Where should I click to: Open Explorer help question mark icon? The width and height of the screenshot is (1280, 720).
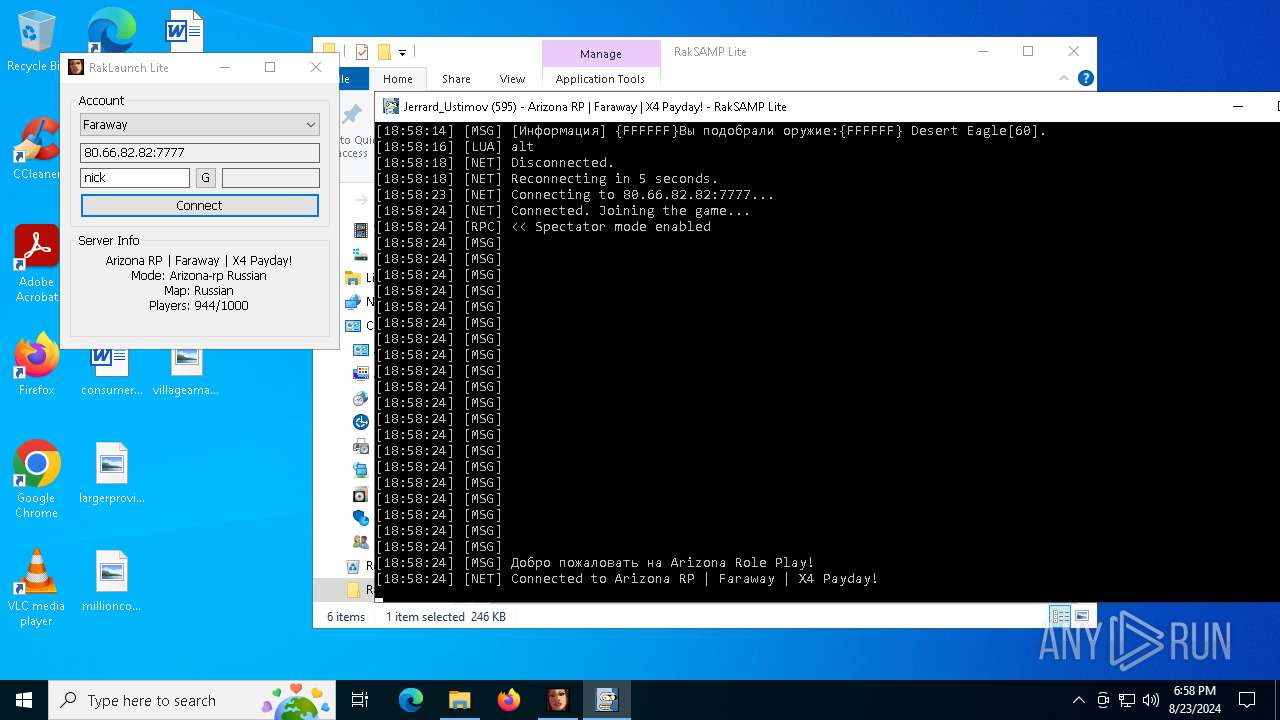1086,78
